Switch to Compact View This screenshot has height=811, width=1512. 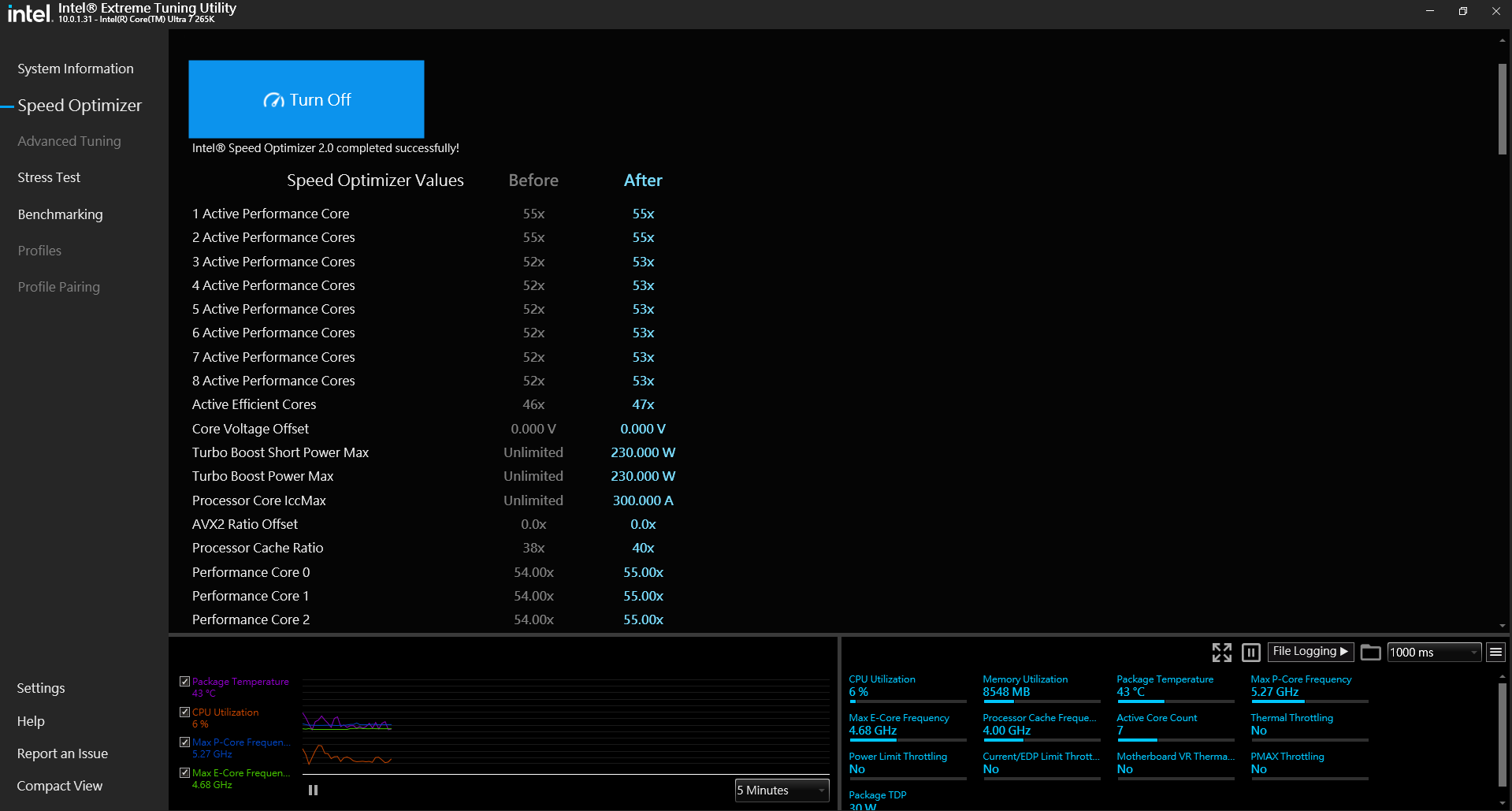click(60, 786)
